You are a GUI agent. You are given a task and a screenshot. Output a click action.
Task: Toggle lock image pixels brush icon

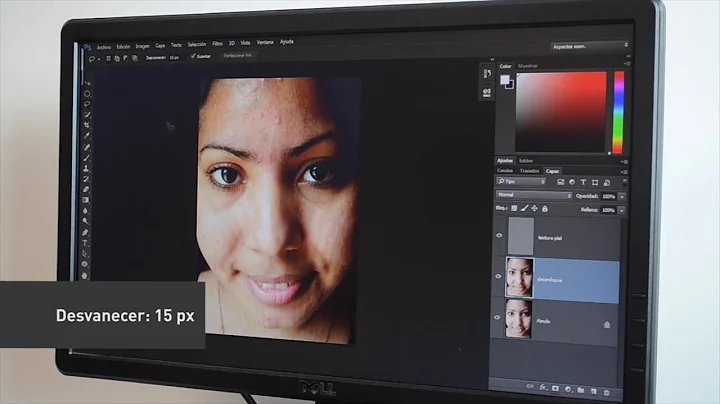coord(524,208)
